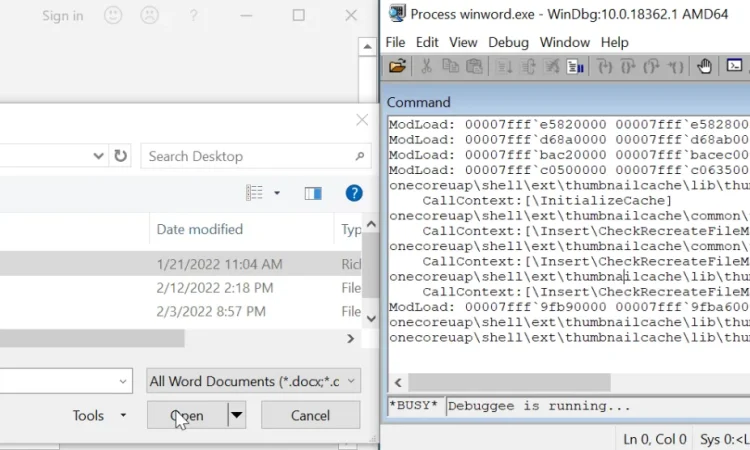Click the change view list icon

(254, 193)
